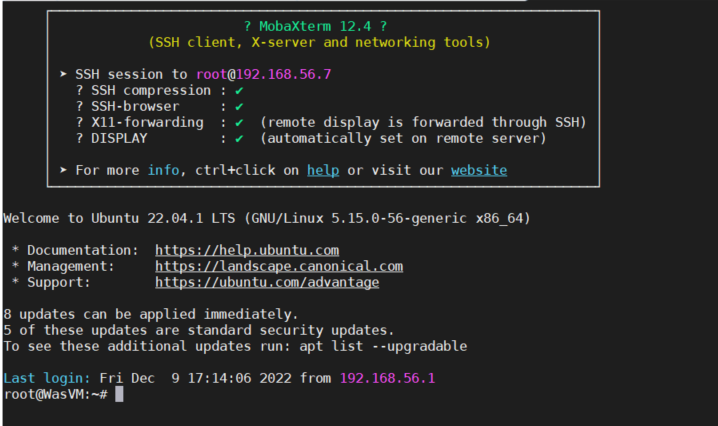This screenshot has width=718, height=426.
Task: Click 'apt list --upgradable' command text
Action: [383, 346]
